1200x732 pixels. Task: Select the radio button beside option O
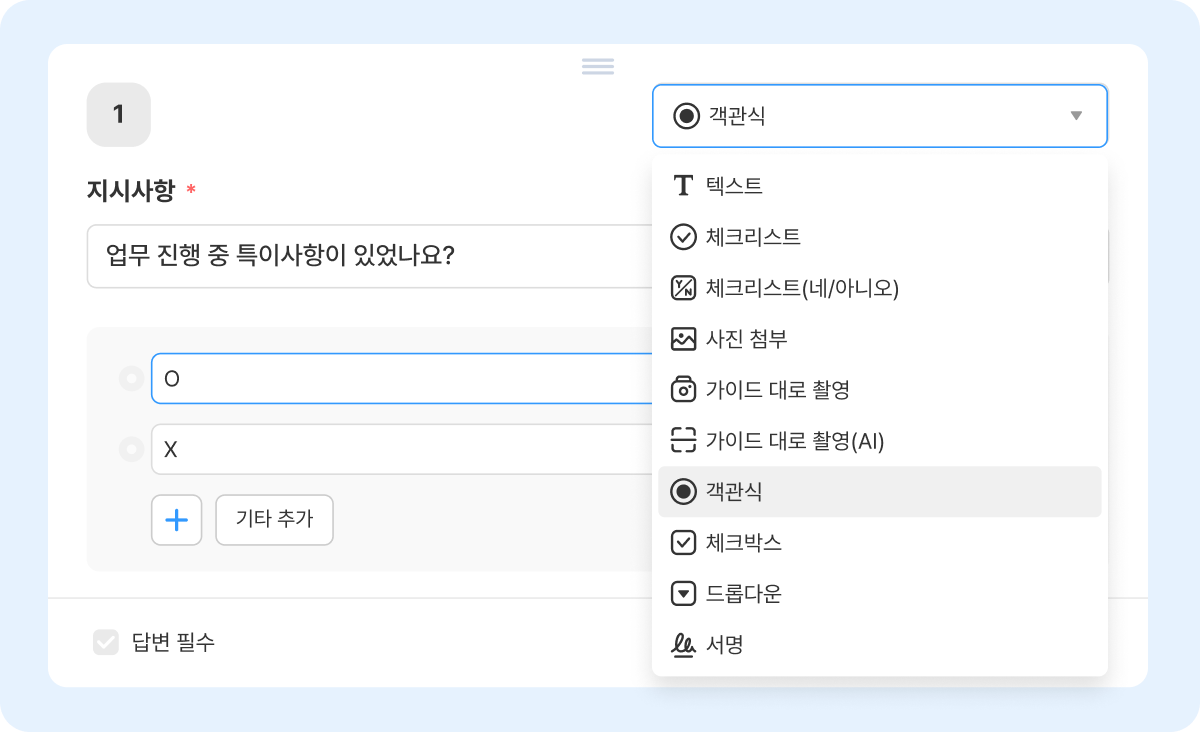coord(131,379)
